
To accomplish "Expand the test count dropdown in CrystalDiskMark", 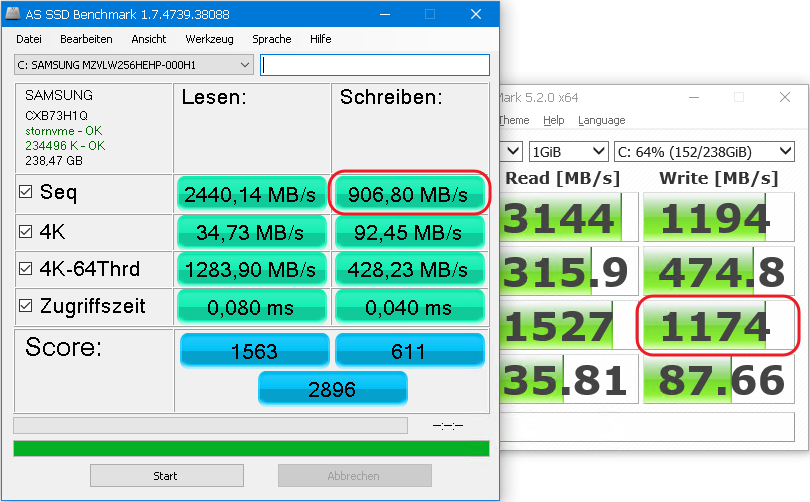I will tap(511, 152).
